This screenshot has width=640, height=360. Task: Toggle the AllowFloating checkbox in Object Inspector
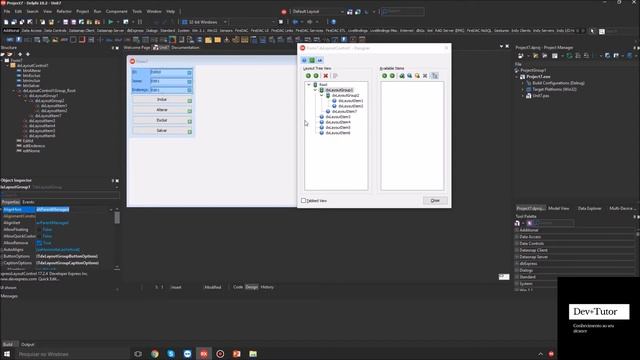click(x=39, y=230)
